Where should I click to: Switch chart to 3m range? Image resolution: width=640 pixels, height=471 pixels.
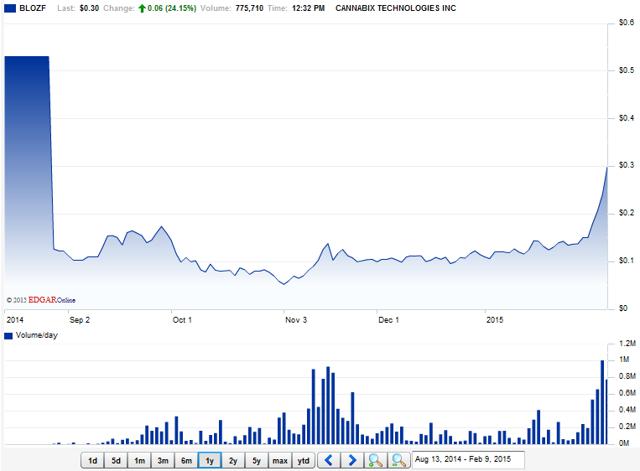tap(163, 460)
